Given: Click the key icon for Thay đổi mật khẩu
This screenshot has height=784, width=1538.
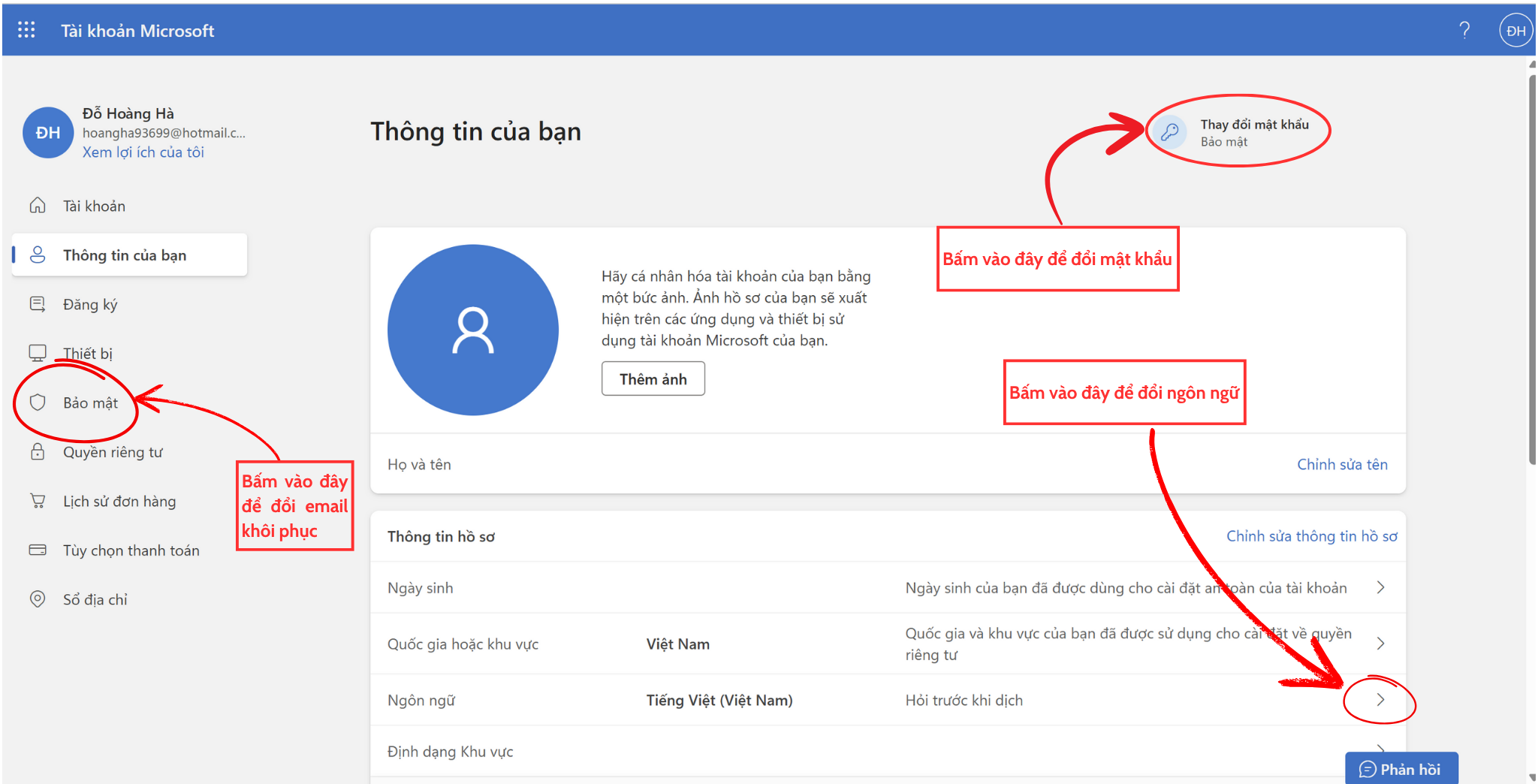Looking at the screenshot, I should tap(1169, 132).
